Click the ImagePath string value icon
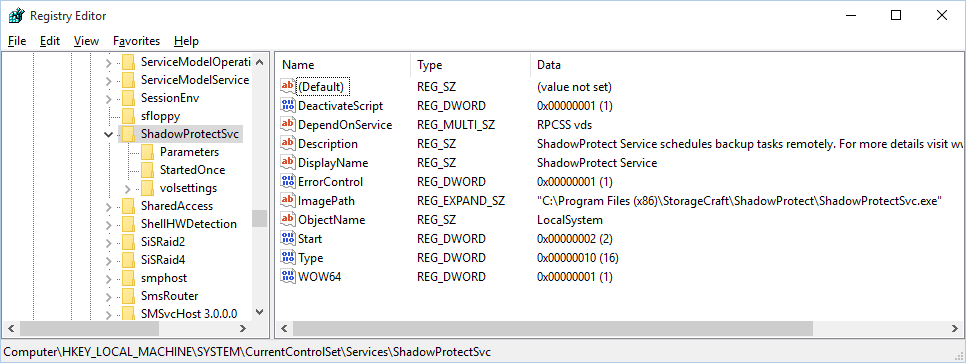This screenshot has width=966, height=363. 288,200
